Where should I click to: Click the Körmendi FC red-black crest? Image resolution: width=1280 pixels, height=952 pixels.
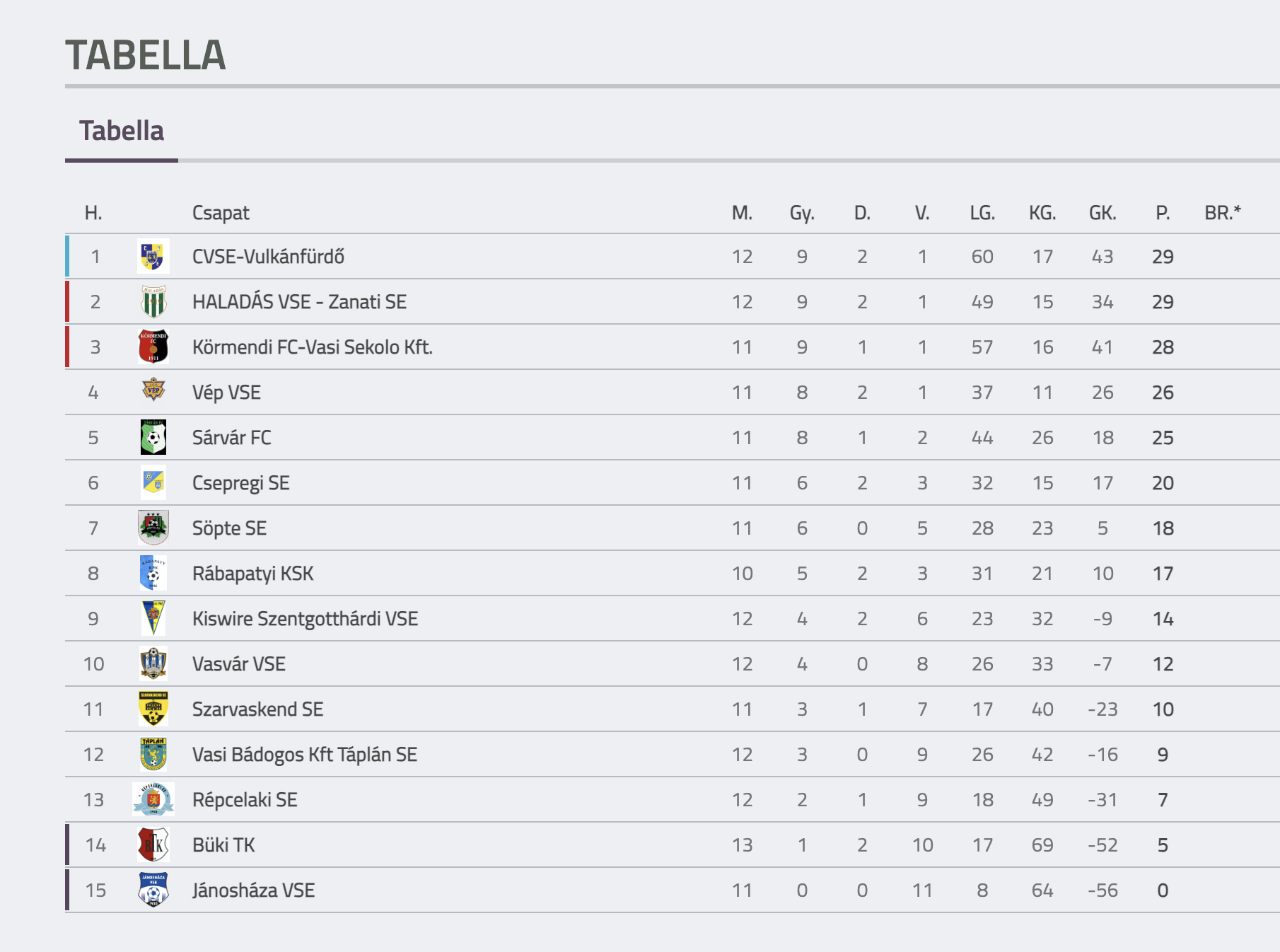153,347
